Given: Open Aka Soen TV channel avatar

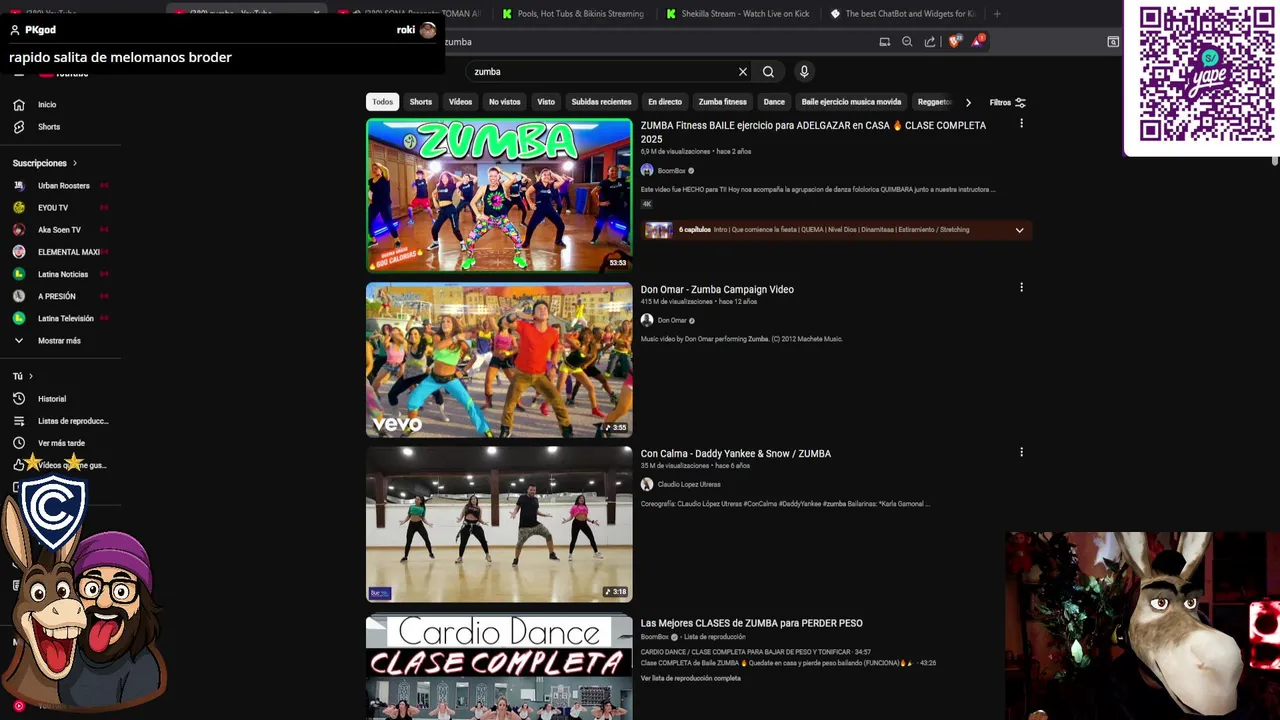Looking at the screenshot, I should coord(18,230).
